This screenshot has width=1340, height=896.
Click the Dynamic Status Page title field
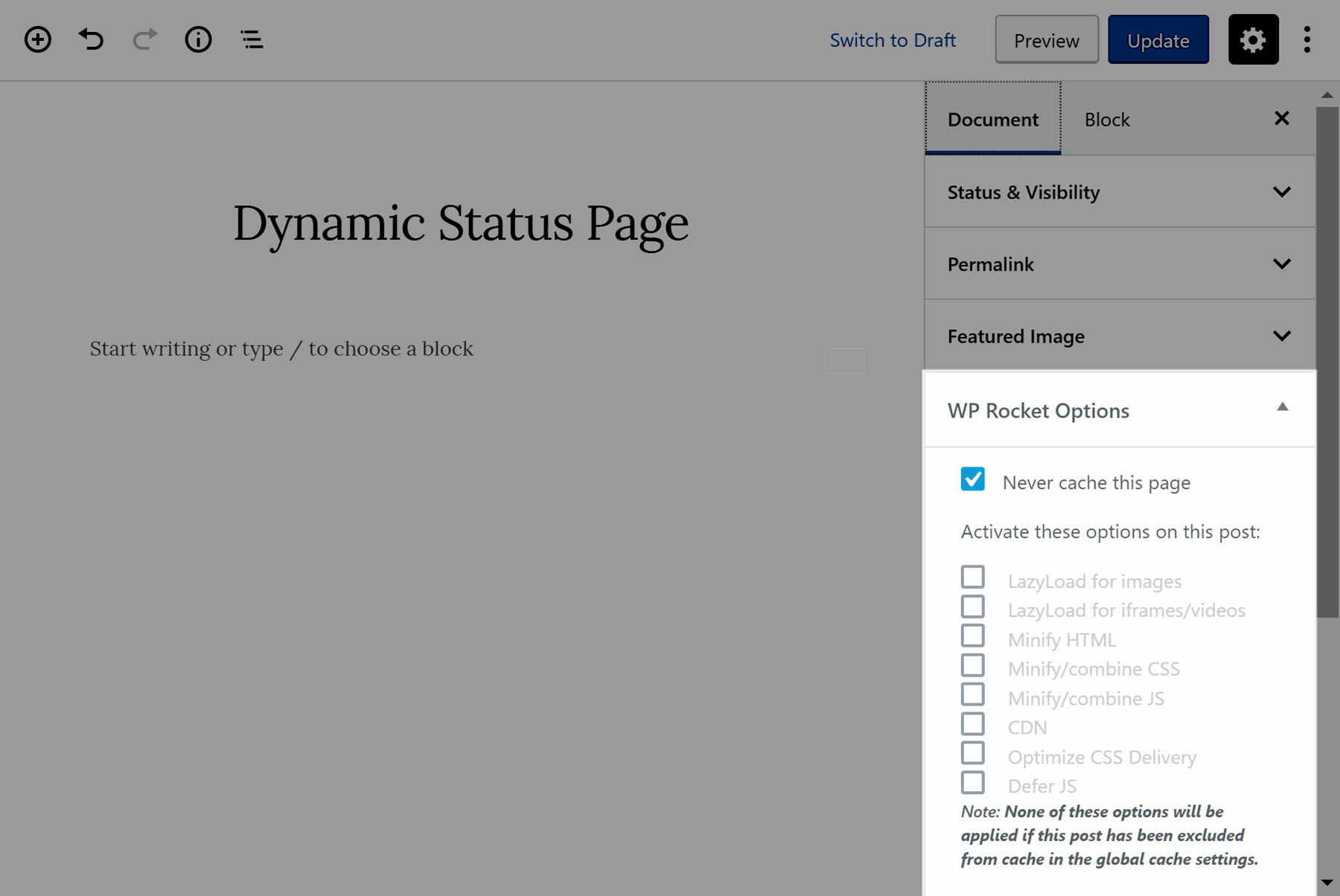tap(461, 223)
